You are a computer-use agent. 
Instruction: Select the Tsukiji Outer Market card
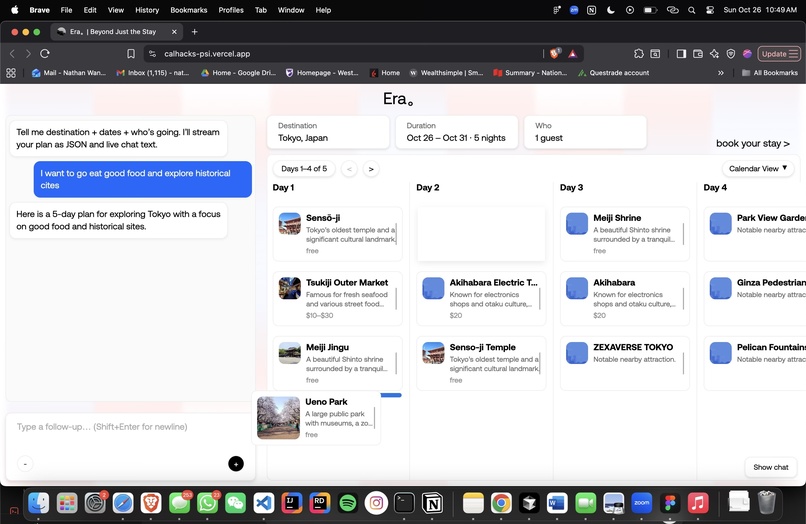click(337, 299)
